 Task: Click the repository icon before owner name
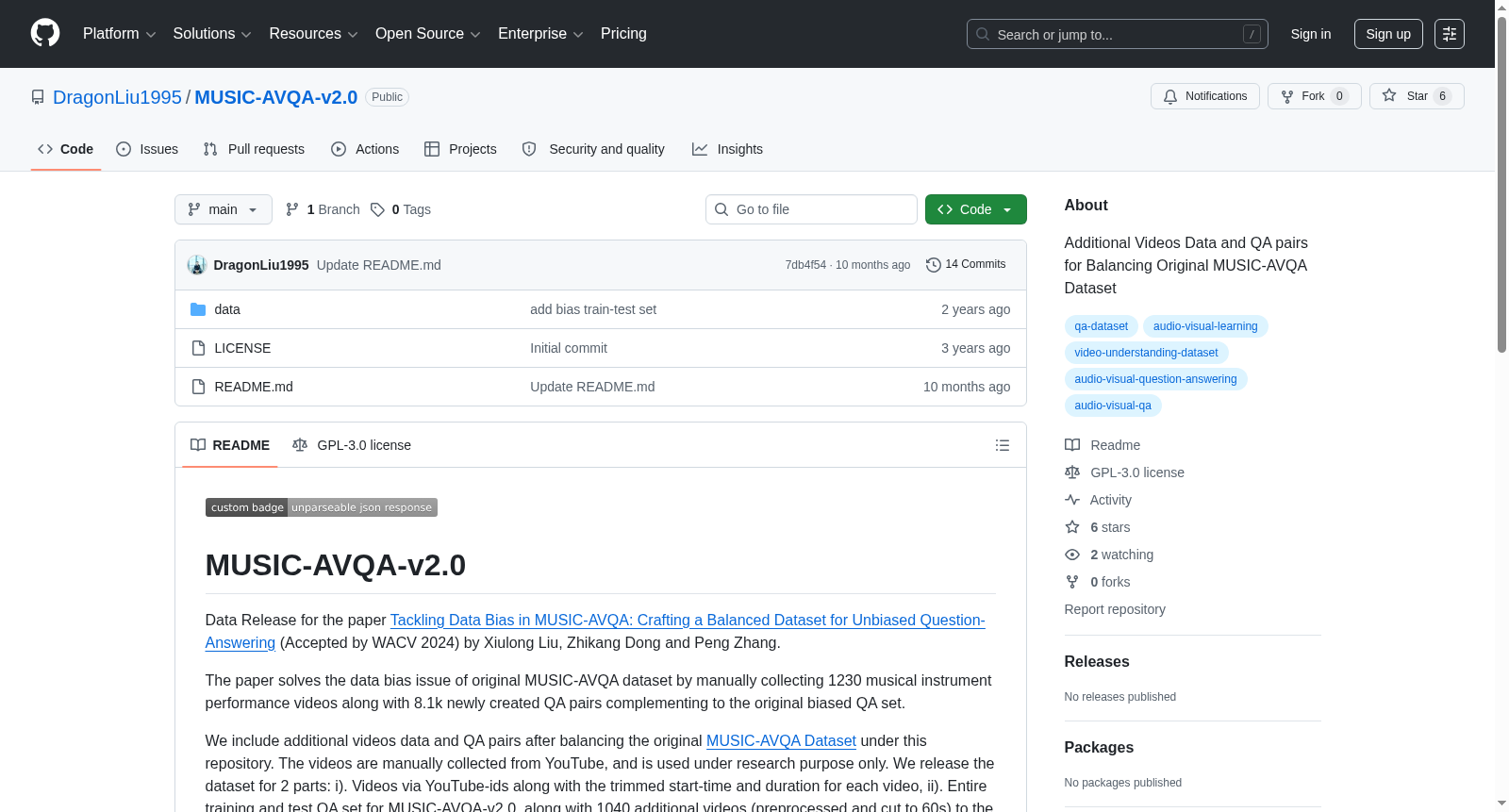[x=38, y=97]
